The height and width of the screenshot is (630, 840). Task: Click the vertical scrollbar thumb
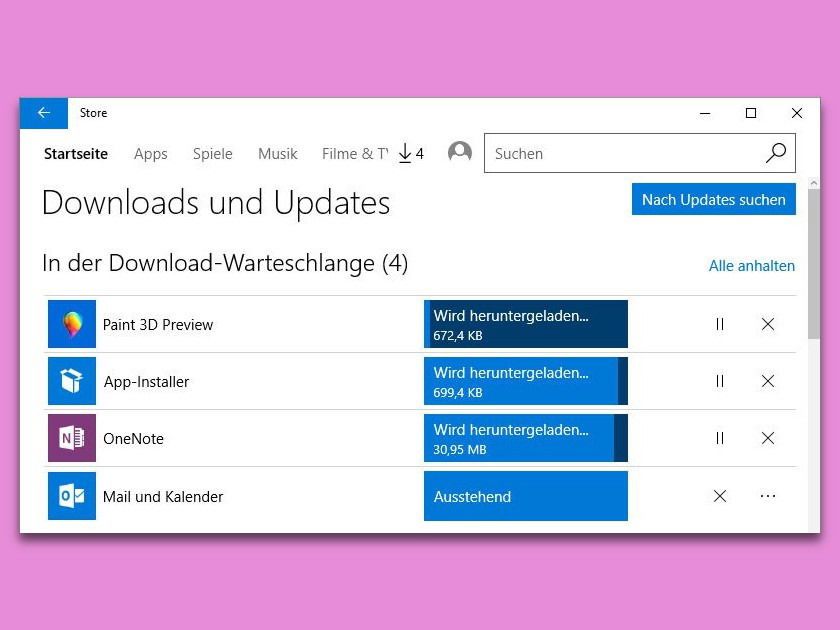[814, 264]
